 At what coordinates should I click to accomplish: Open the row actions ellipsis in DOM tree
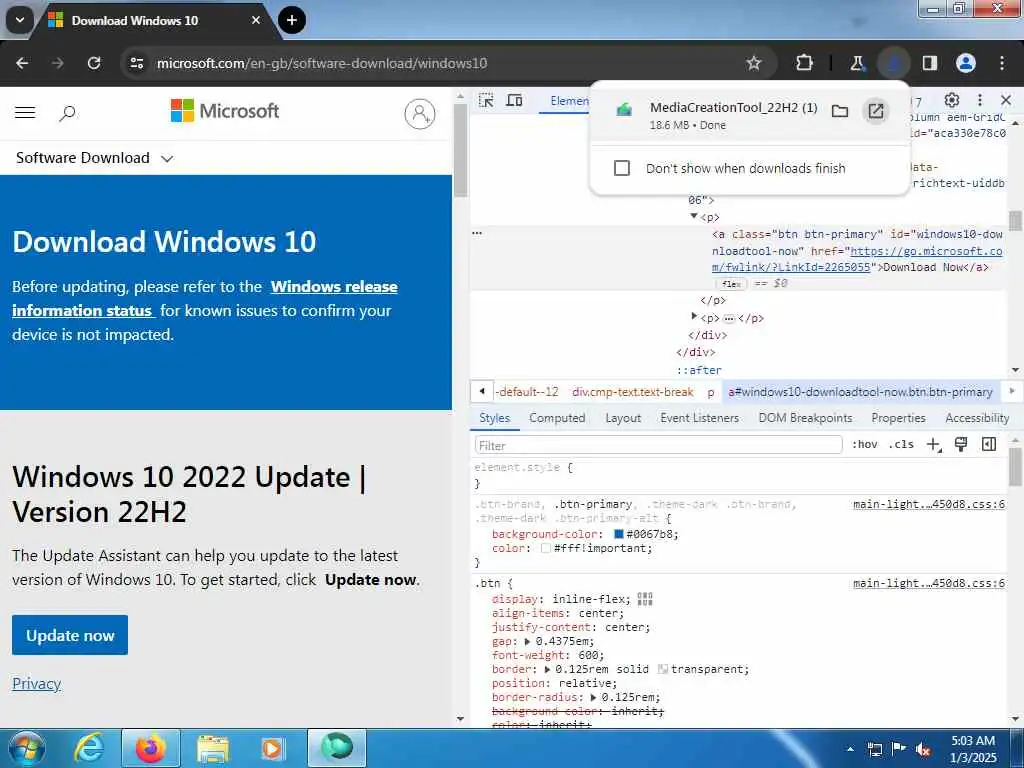pyautogui.click(x=477, y=233)
